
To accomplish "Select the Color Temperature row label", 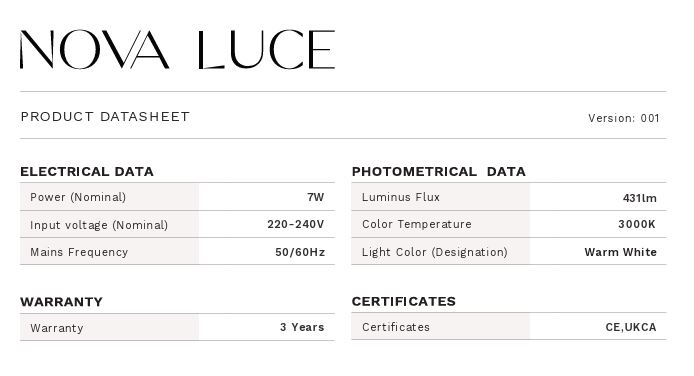I will click(x=416, y=224).
